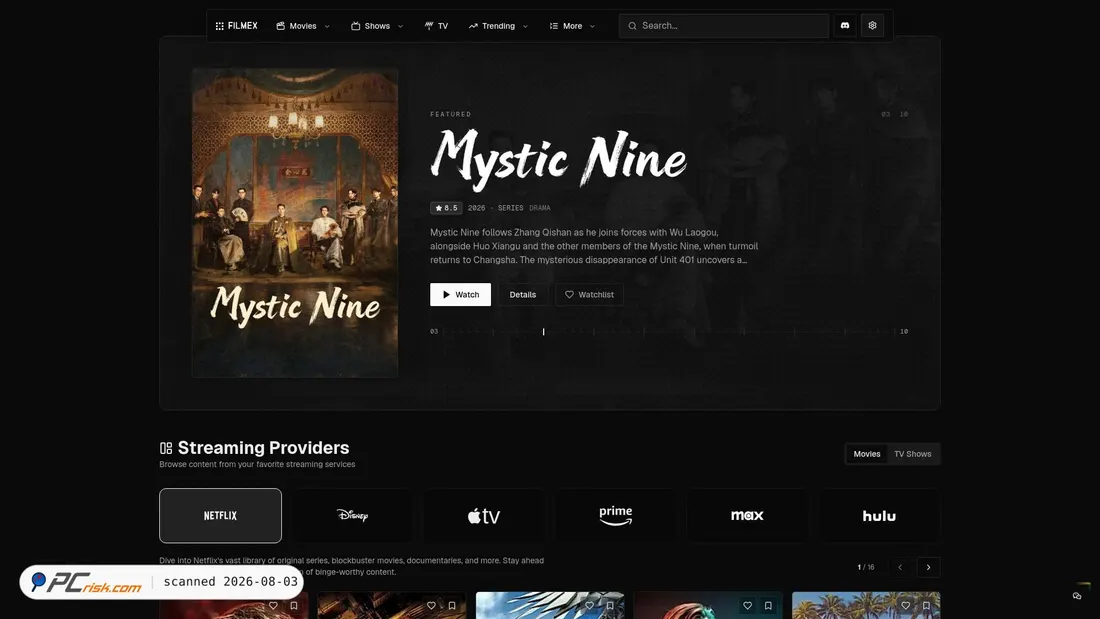Bookmark the red-and-teal creature movie card
Screen dimensions: 1100x619
click(x=768, y=606)
